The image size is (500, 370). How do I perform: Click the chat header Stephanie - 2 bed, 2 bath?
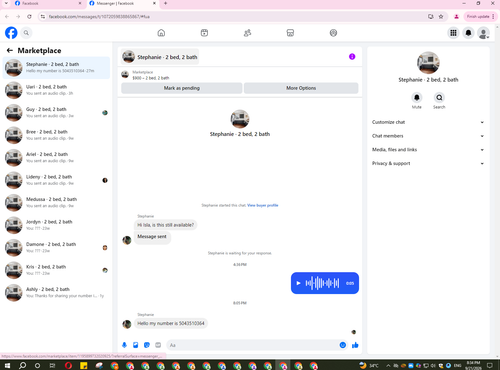tap(160, 57)
